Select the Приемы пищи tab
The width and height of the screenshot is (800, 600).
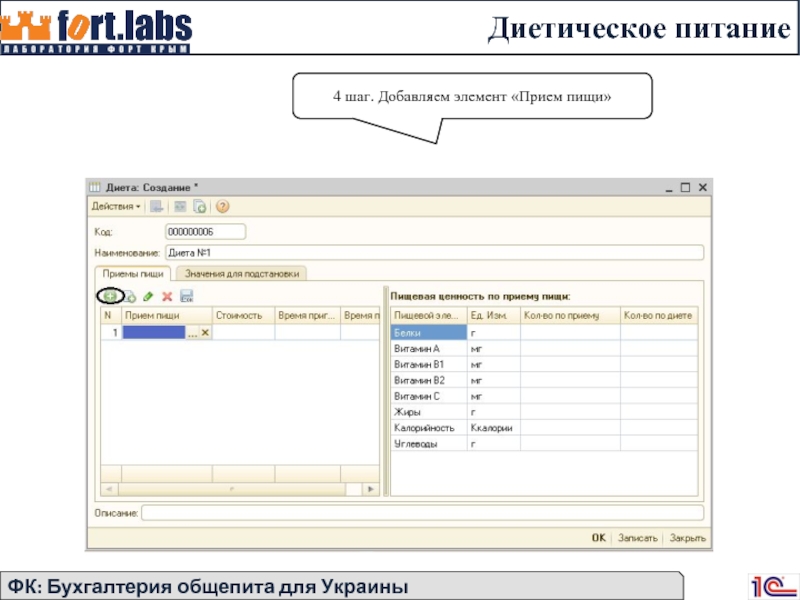click(x=132, y=273)
